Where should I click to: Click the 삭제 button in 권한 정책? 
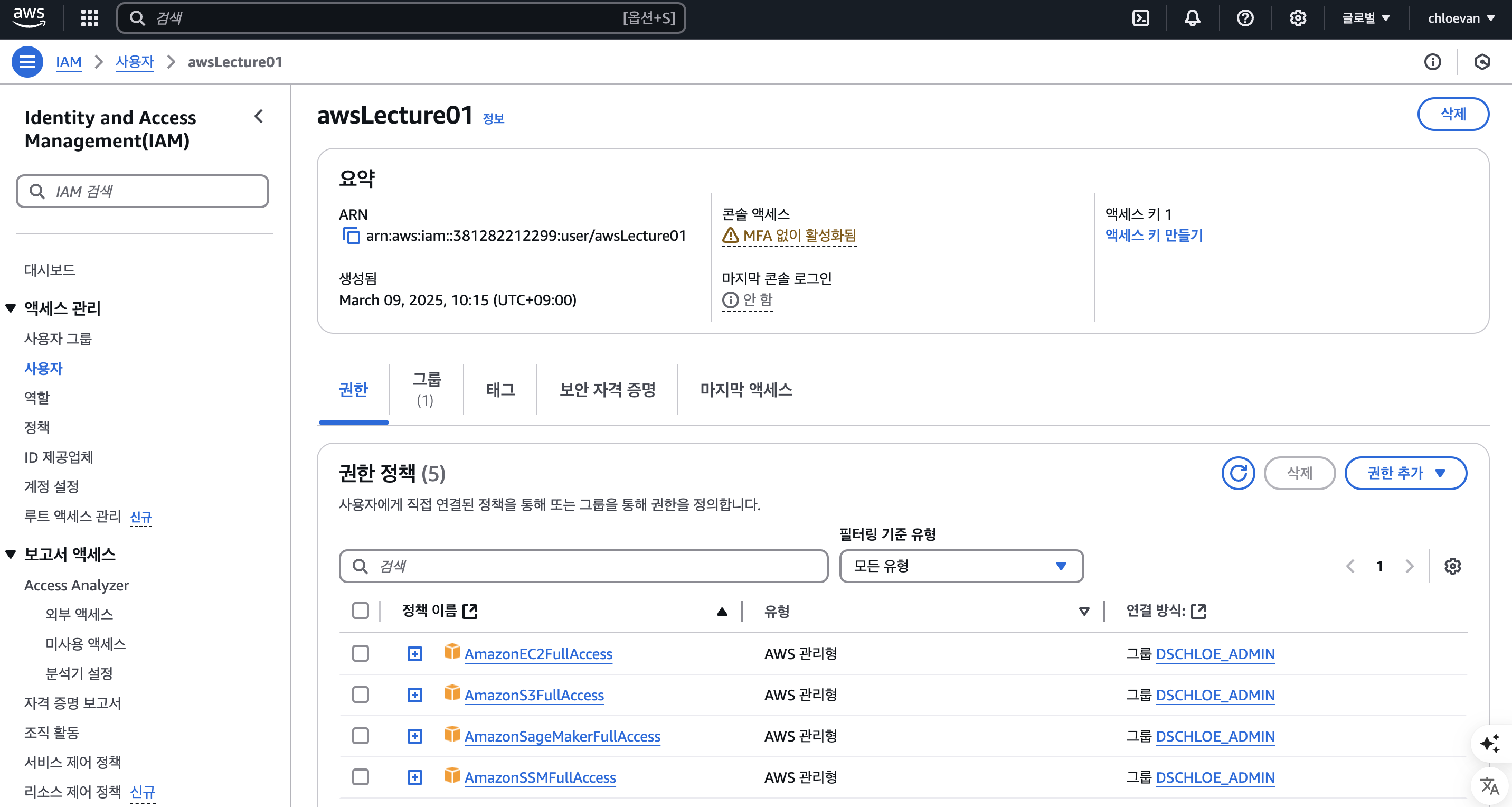click(1300, 473)
